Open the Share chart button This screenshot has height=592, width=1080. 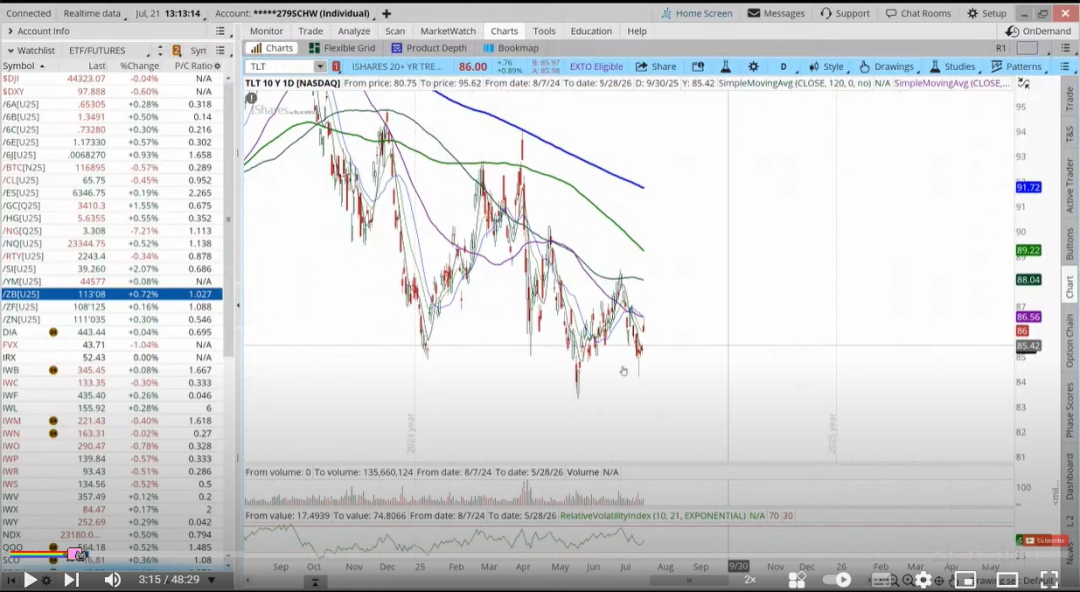pos(656,66)
